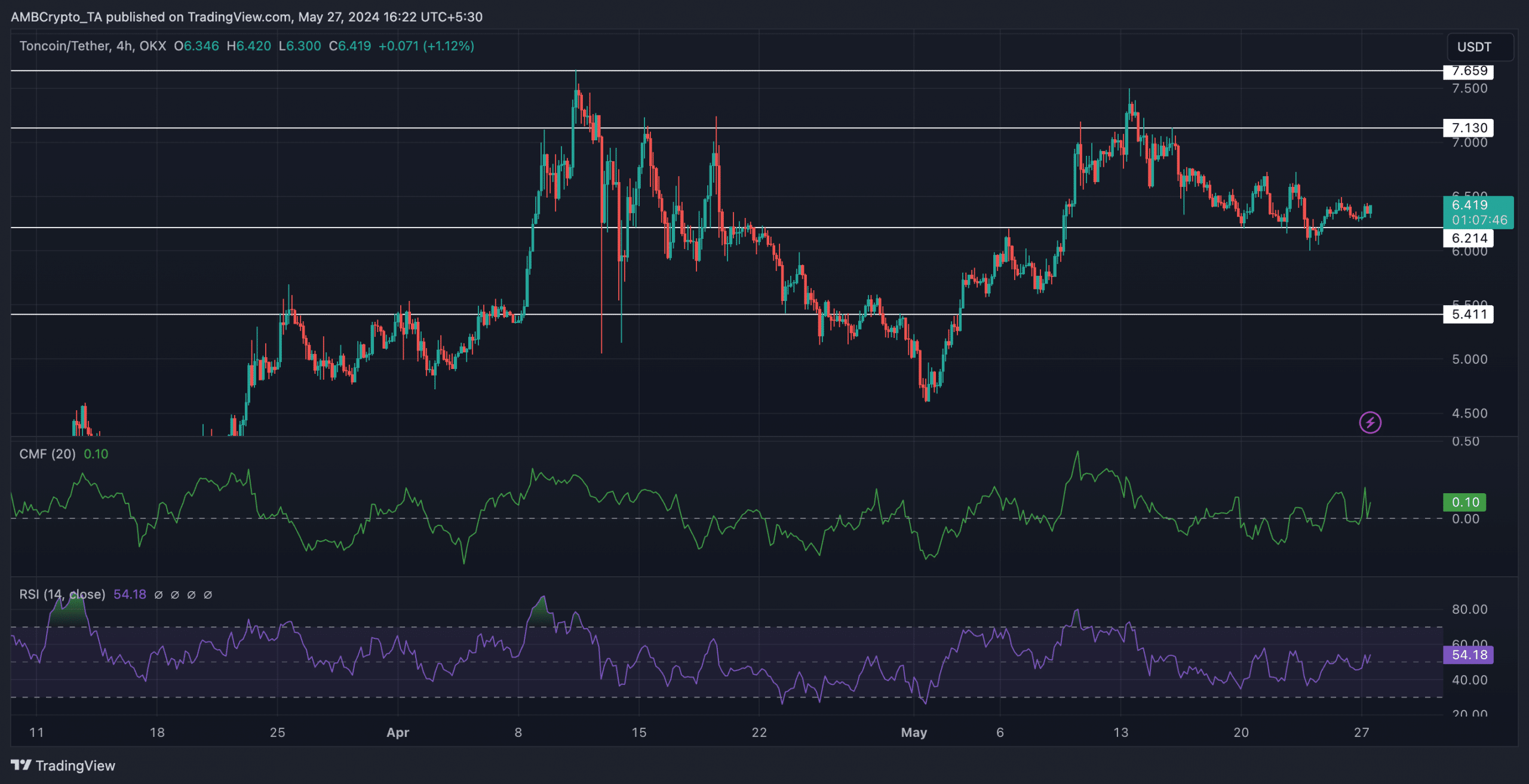Click the purple RSI 54.18 axis tag
Screen dimensions: 1529x784
pyautogui.click(x=1468, y=655)
